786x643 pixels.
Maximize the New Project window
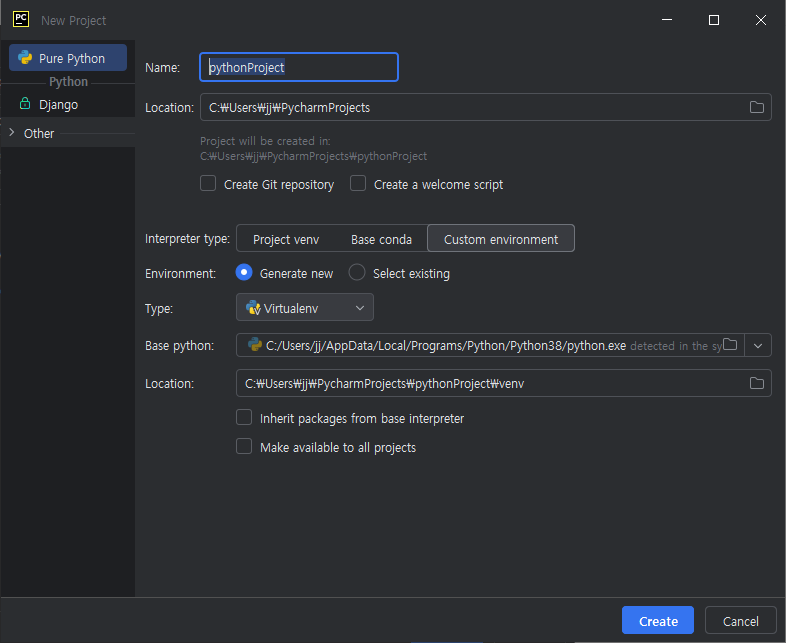(714, 20)
